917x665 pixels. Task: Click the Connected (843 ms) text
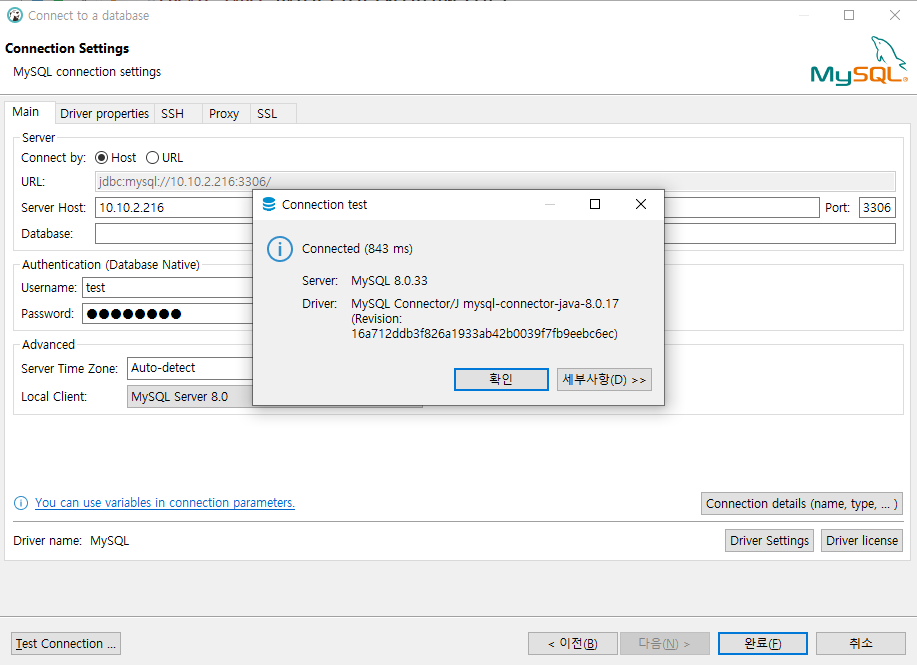pos(357,249)
